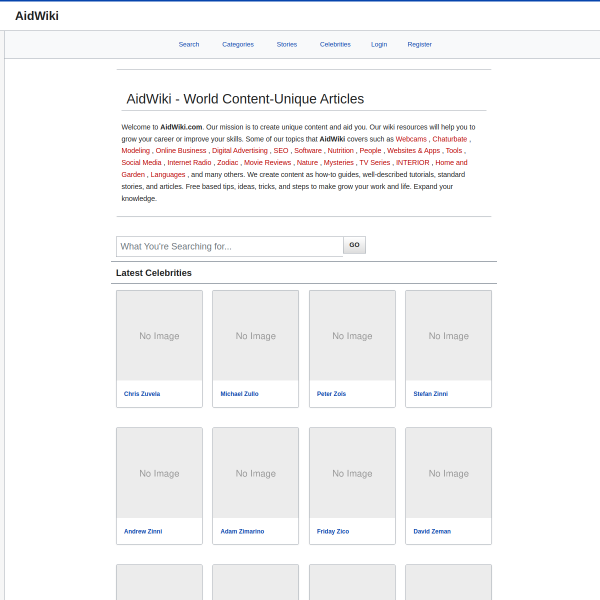
Task: Open the TV Series topic link
Action: coord(374,163)
